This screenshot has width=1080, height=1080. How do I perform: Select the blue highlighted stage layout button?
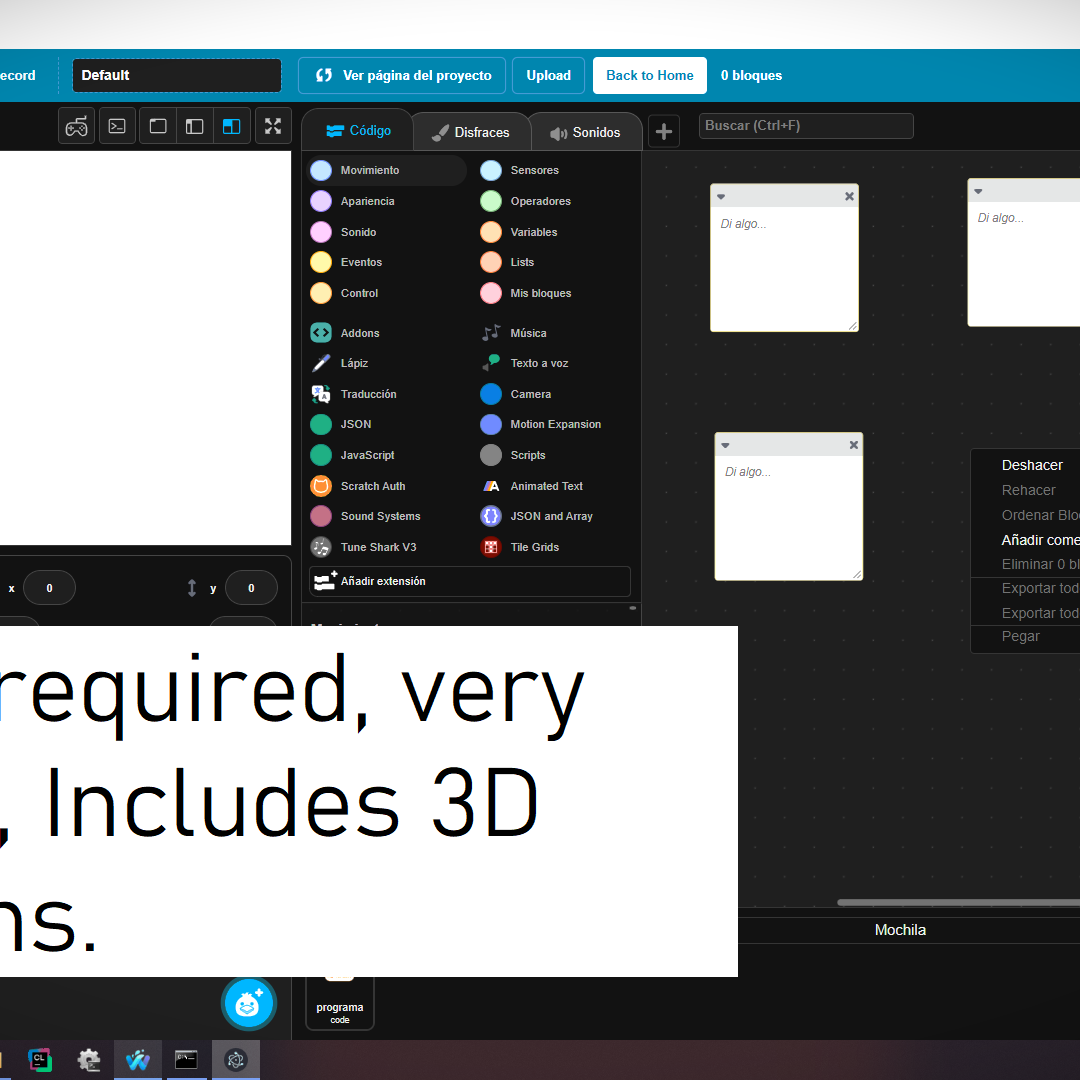pyautogui.click(x=231, y=126)
